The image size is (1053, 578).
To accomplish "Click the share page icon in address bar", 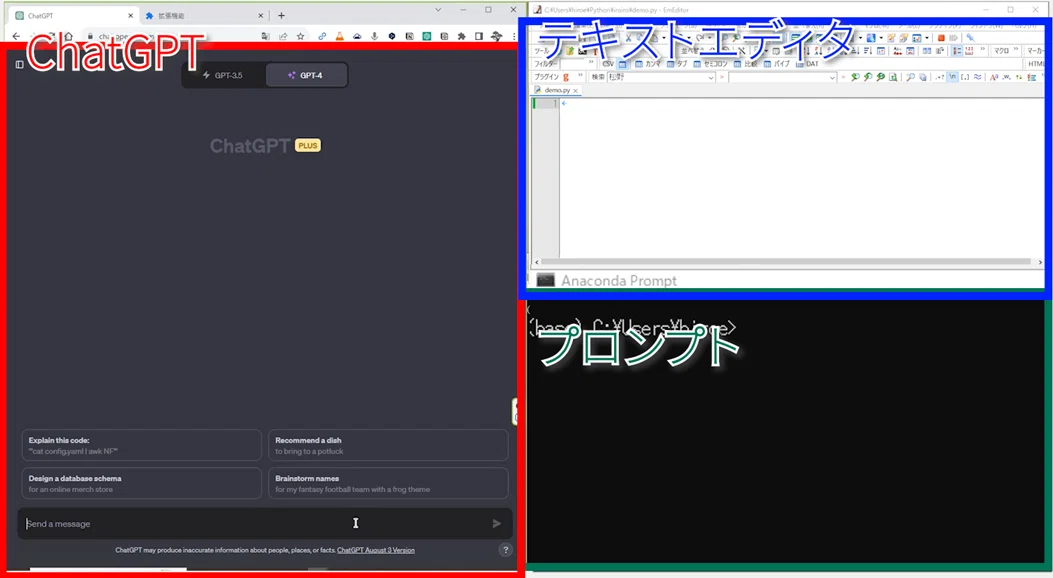I will 283,36.
